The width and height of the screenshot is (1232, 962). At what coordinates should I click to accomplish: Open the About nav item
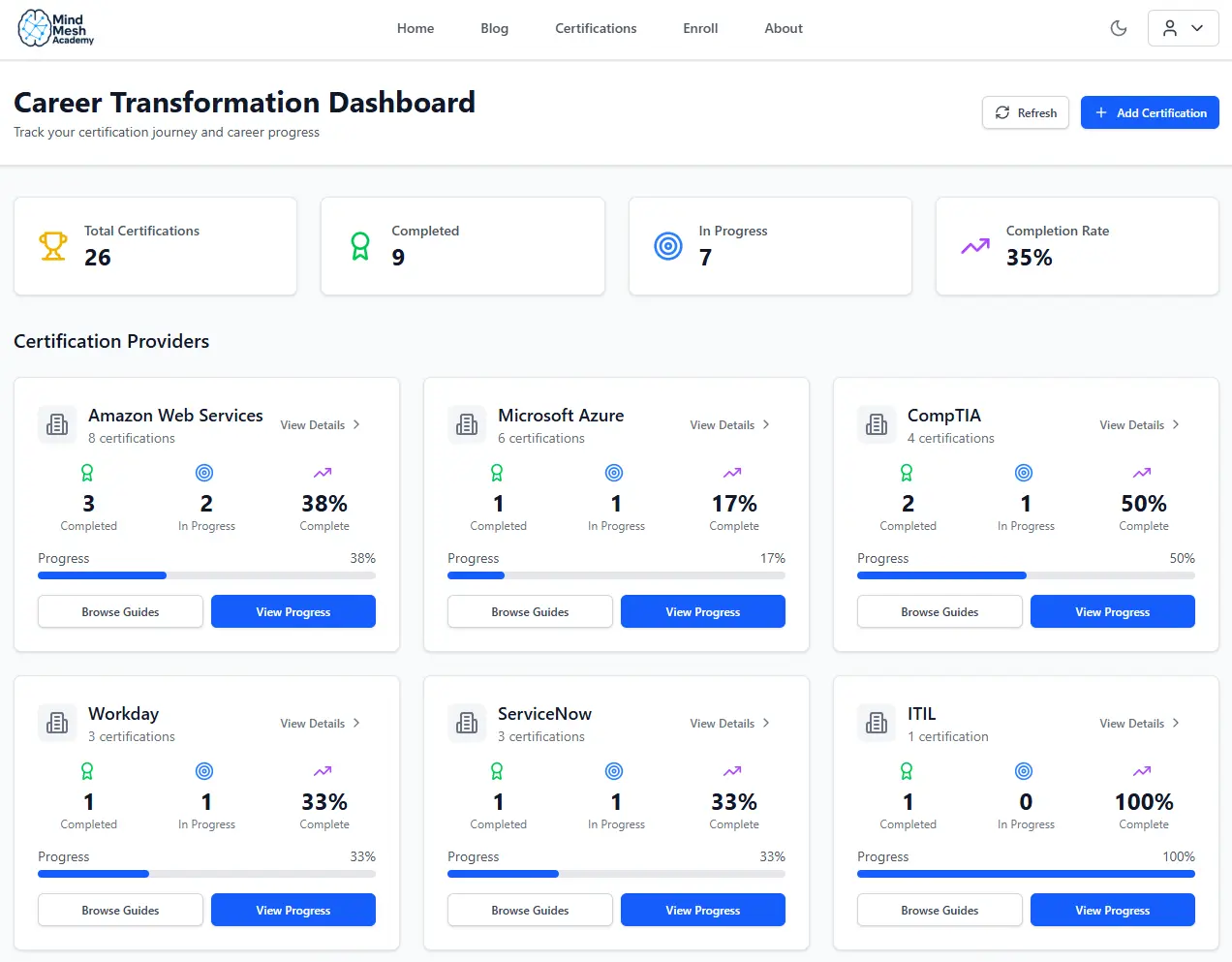click(x=784, y=28)
